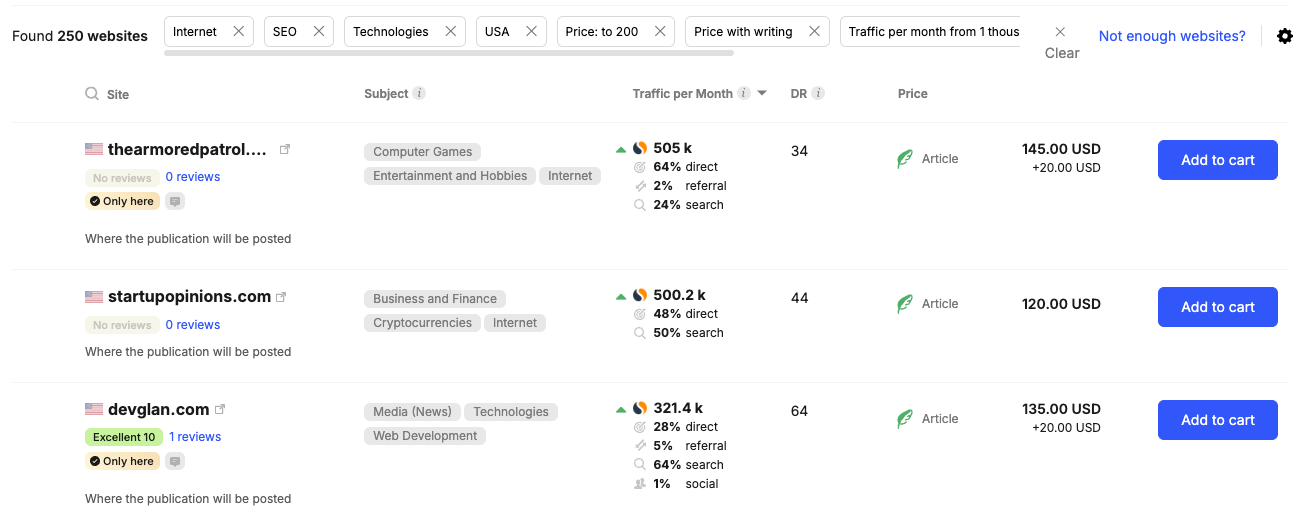The height and width of the screenshot is (526, 1299).
Task: Remove the Technologies filter chip
Action: coord(450,31)
